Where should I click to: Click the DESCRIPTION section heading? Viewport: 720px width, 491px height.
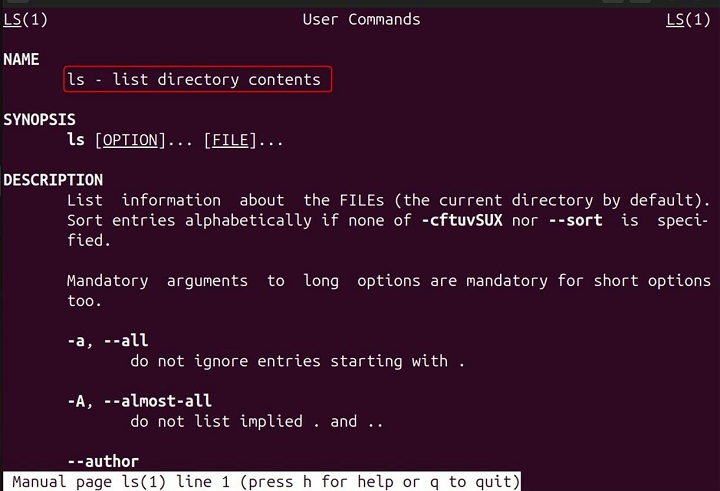coord(53,180)
